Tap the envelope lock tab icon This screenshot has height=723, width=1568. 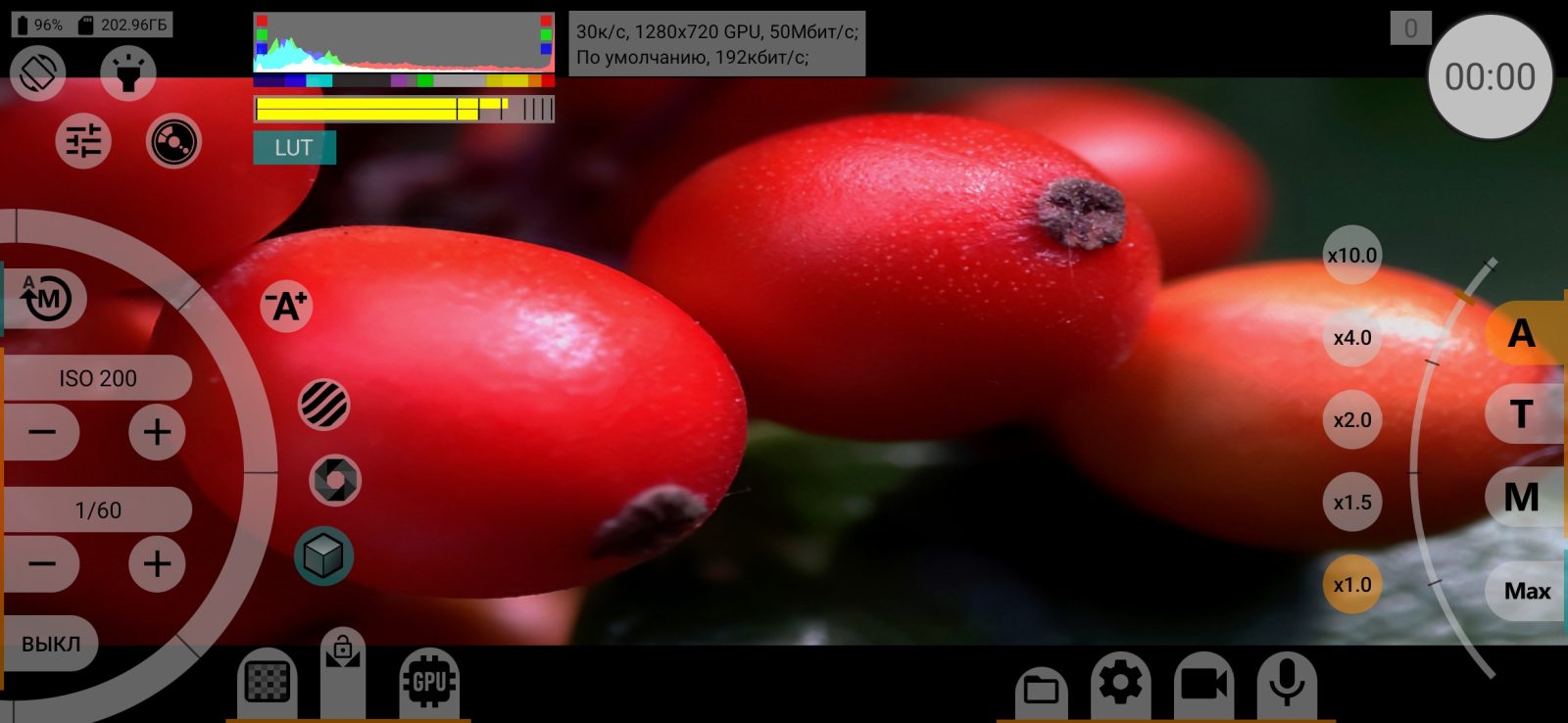tap(343, 674)
